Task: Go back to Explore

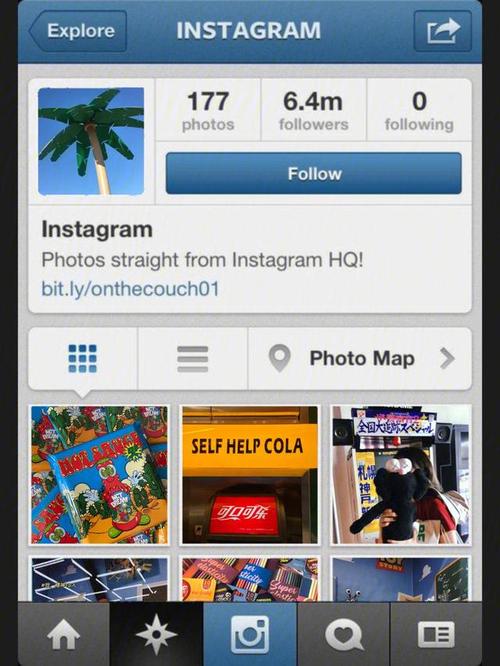Action: click(78, 31)
